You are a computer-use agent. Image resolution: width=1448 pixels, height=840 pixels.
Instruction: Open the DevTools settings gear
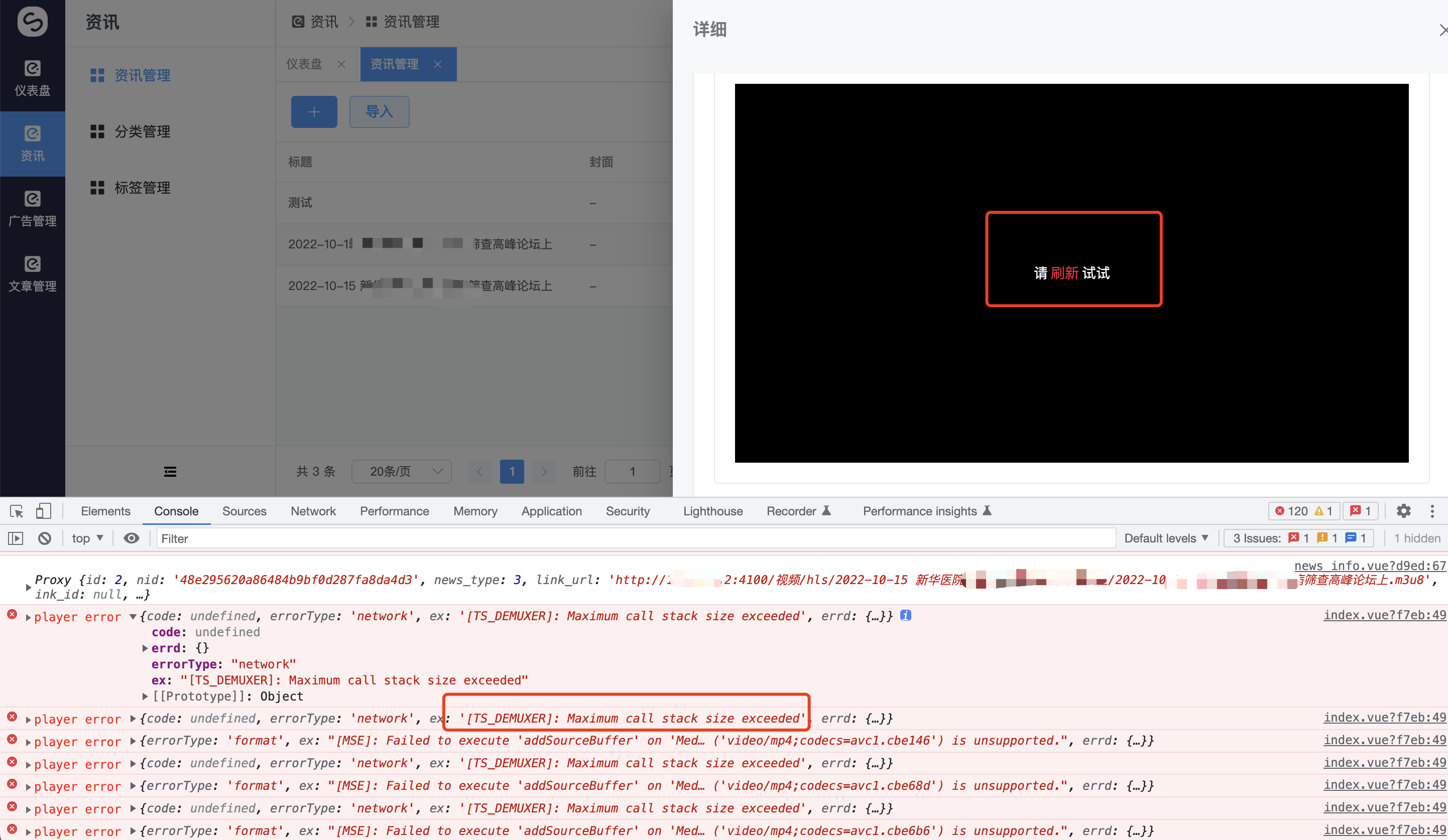click(x=1404, y=511)
